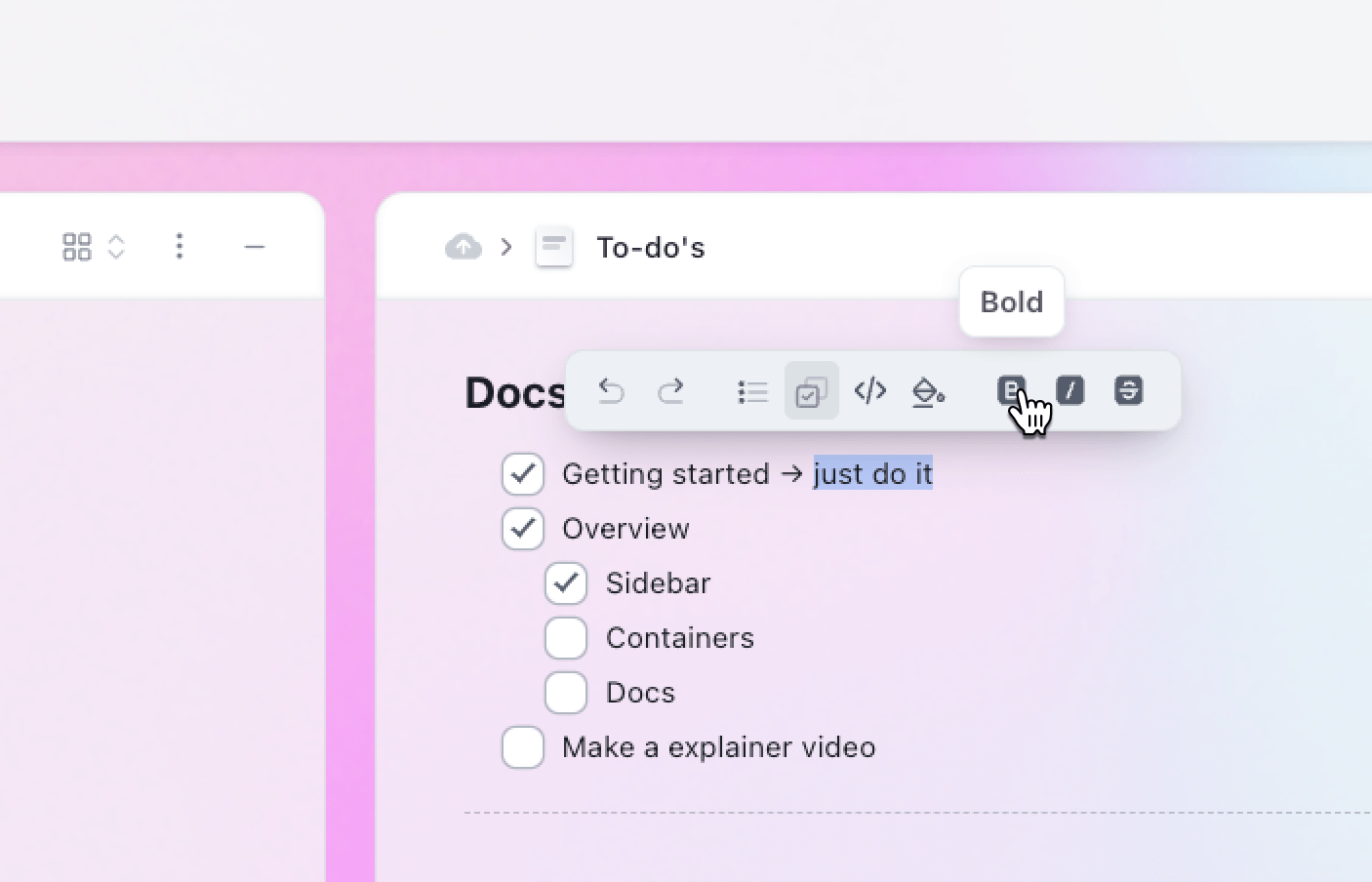Apply Bold to the selected text

[x=1012, y=390]
